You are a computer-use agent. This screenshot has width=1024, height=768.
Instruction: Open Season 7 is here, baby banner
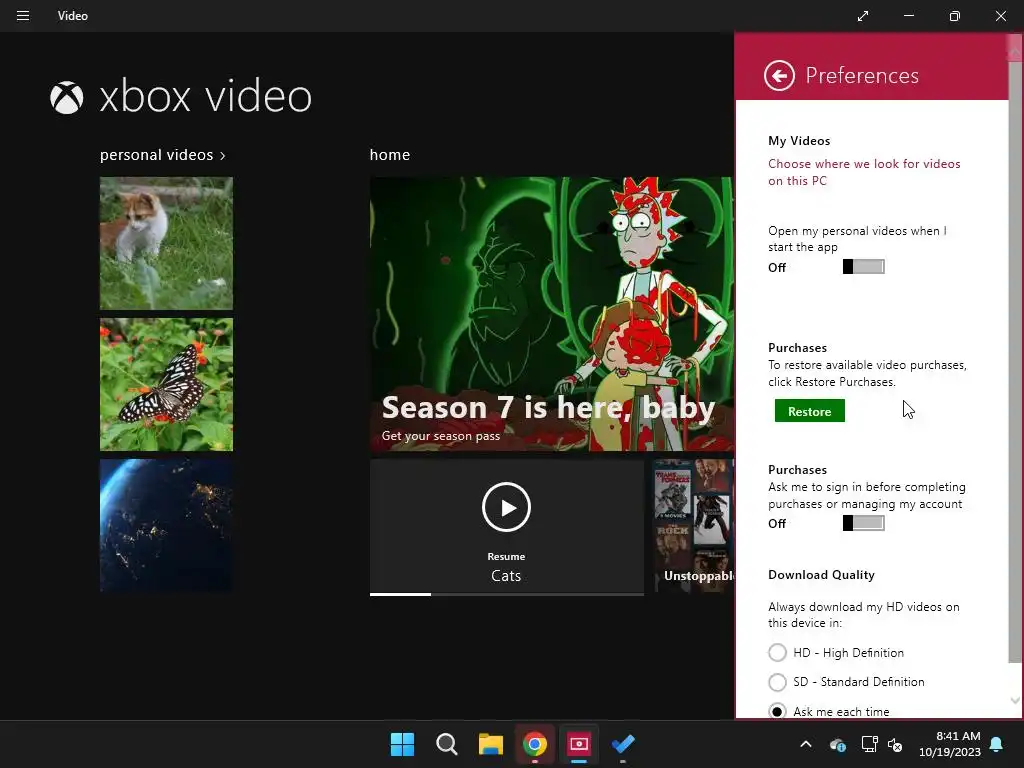coord(552,313)
